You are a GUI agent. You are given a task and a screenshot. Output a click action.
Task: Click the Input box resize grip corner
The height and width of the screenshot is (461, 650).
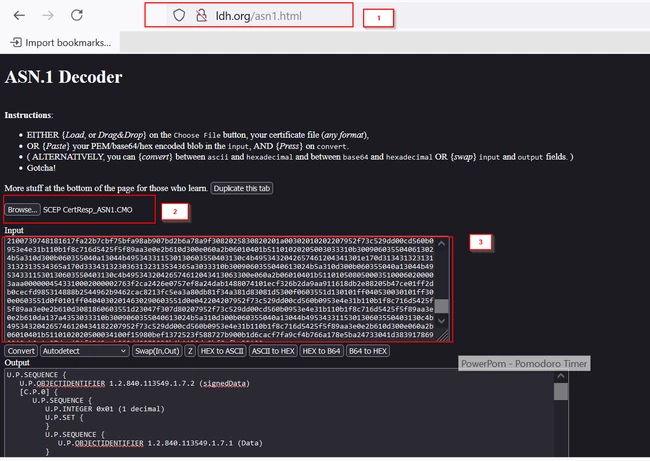coord(443,335)
